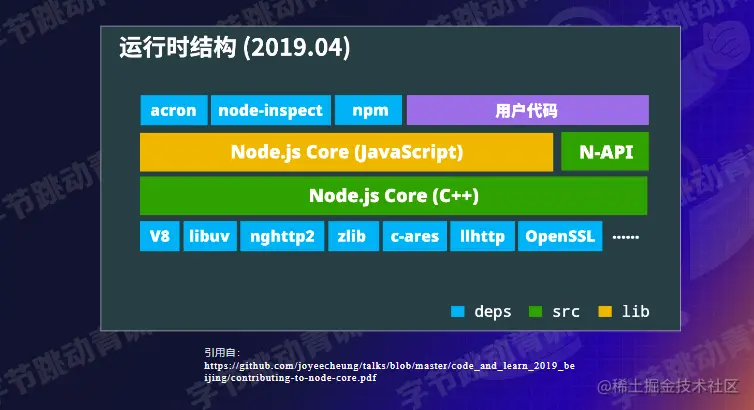
Task: Click the npm block
Action: pos(368,110)
